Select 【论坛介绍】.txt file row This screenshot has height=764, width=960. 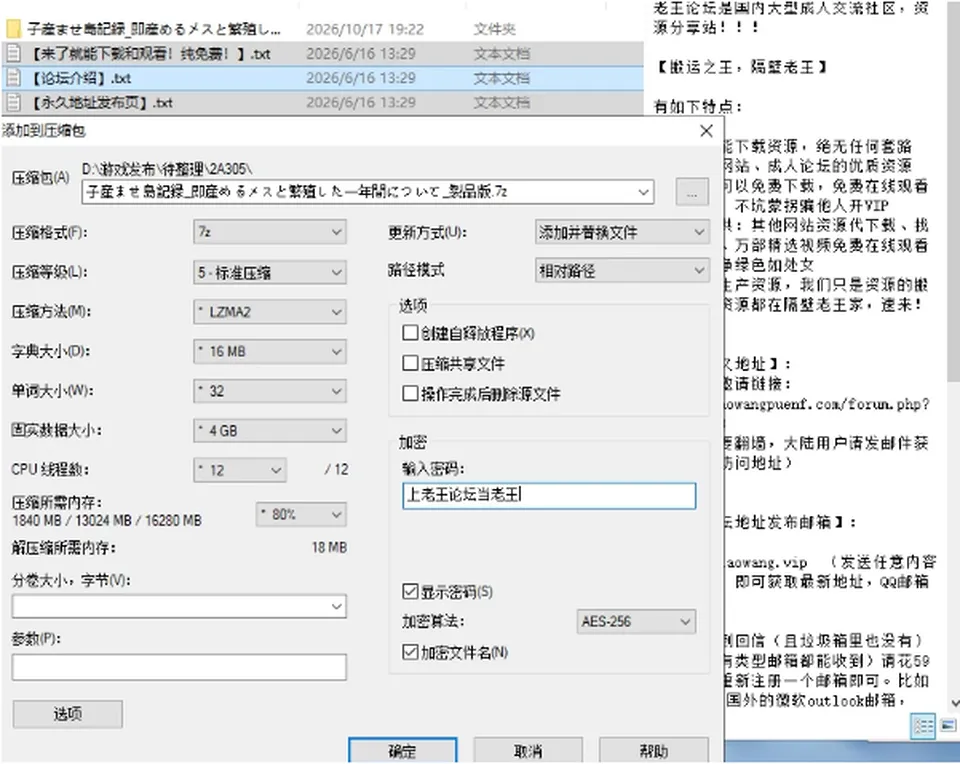click(x=322, y=78)
